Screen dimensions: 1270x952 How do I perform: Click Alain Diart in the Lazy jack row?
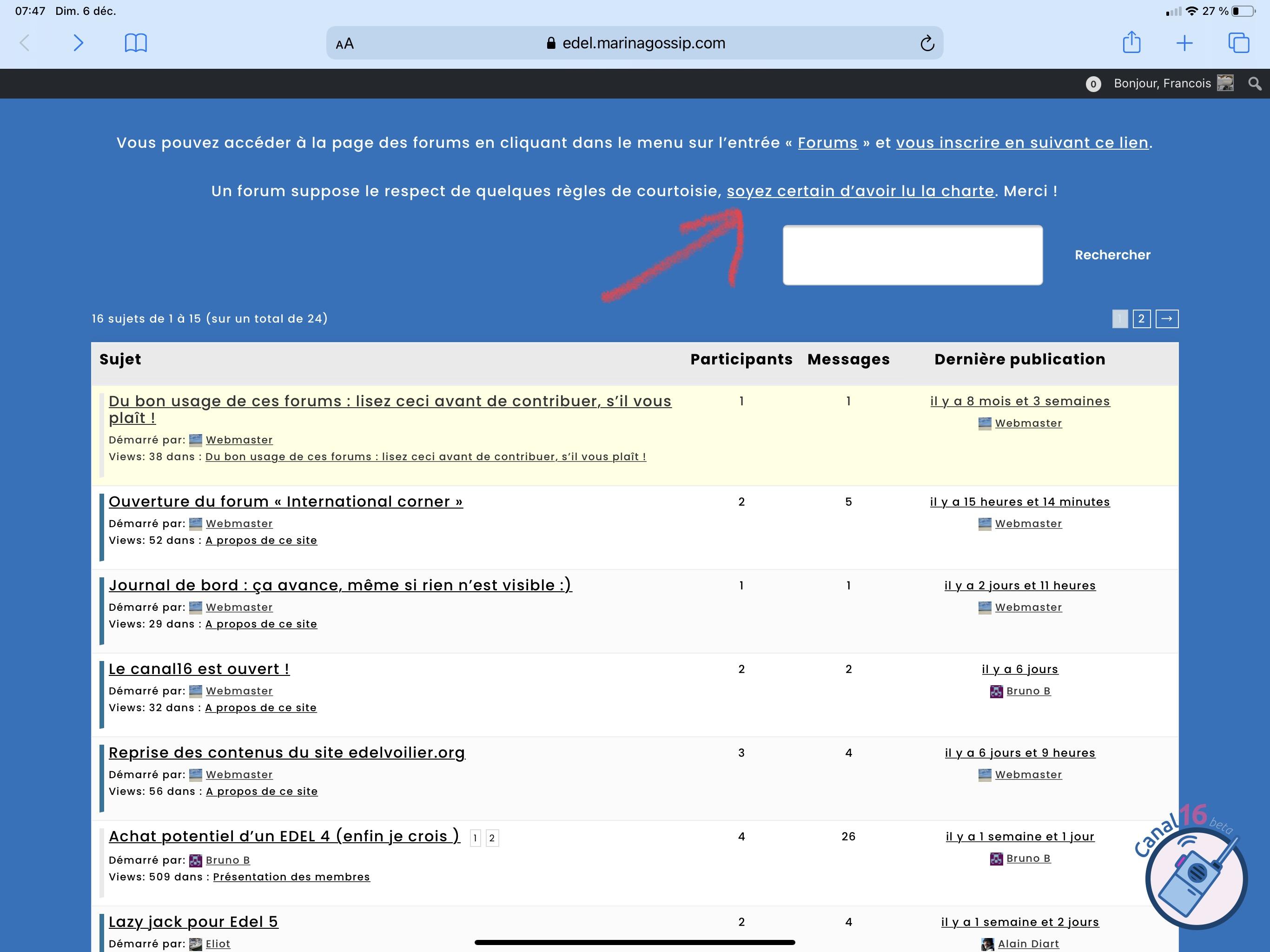[1028, 944]
